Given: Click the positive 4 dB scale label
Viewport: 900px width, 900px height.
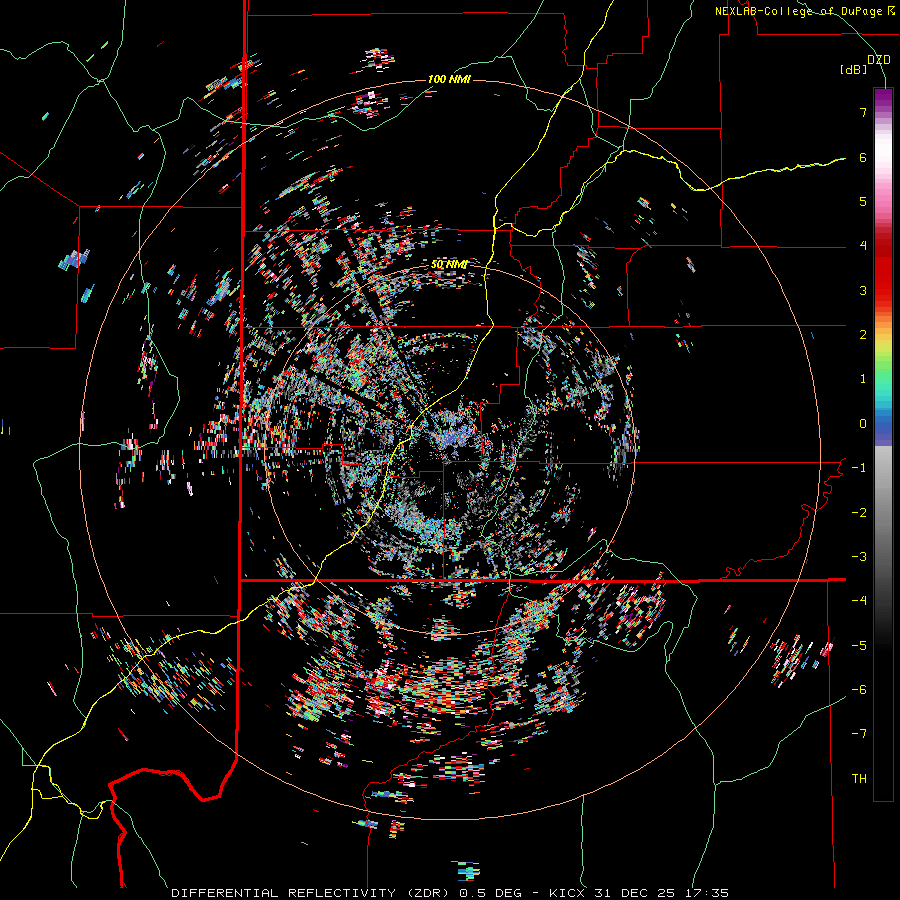Looking at the screenshot, I should coord(863,246).
